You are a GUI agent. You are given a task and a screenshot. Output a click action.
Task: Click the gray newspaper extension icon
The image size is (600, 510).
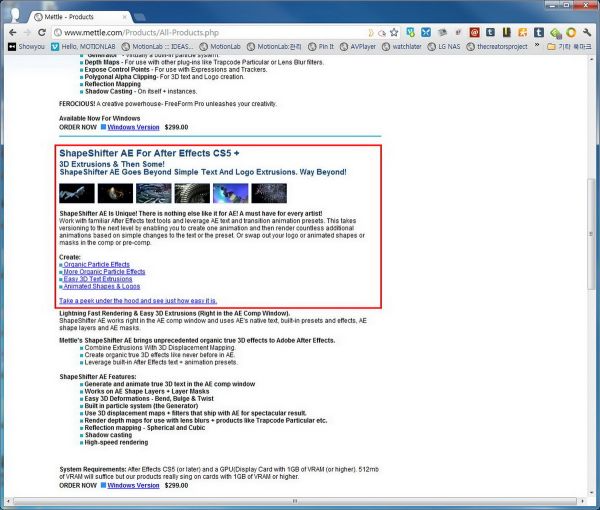[442, 33]
